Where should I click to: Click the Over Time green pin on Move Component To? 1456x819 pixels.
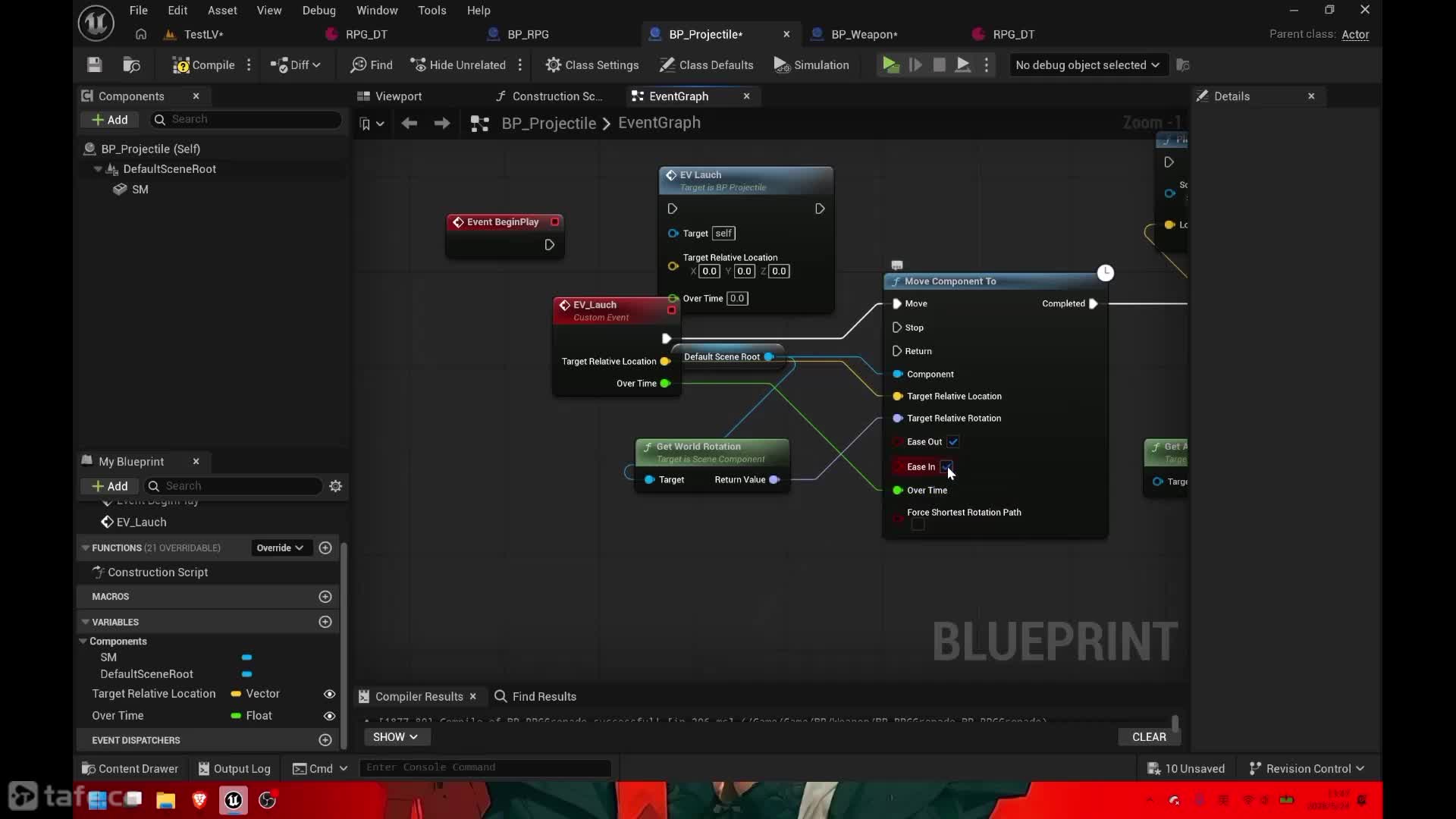coord(898,491)
